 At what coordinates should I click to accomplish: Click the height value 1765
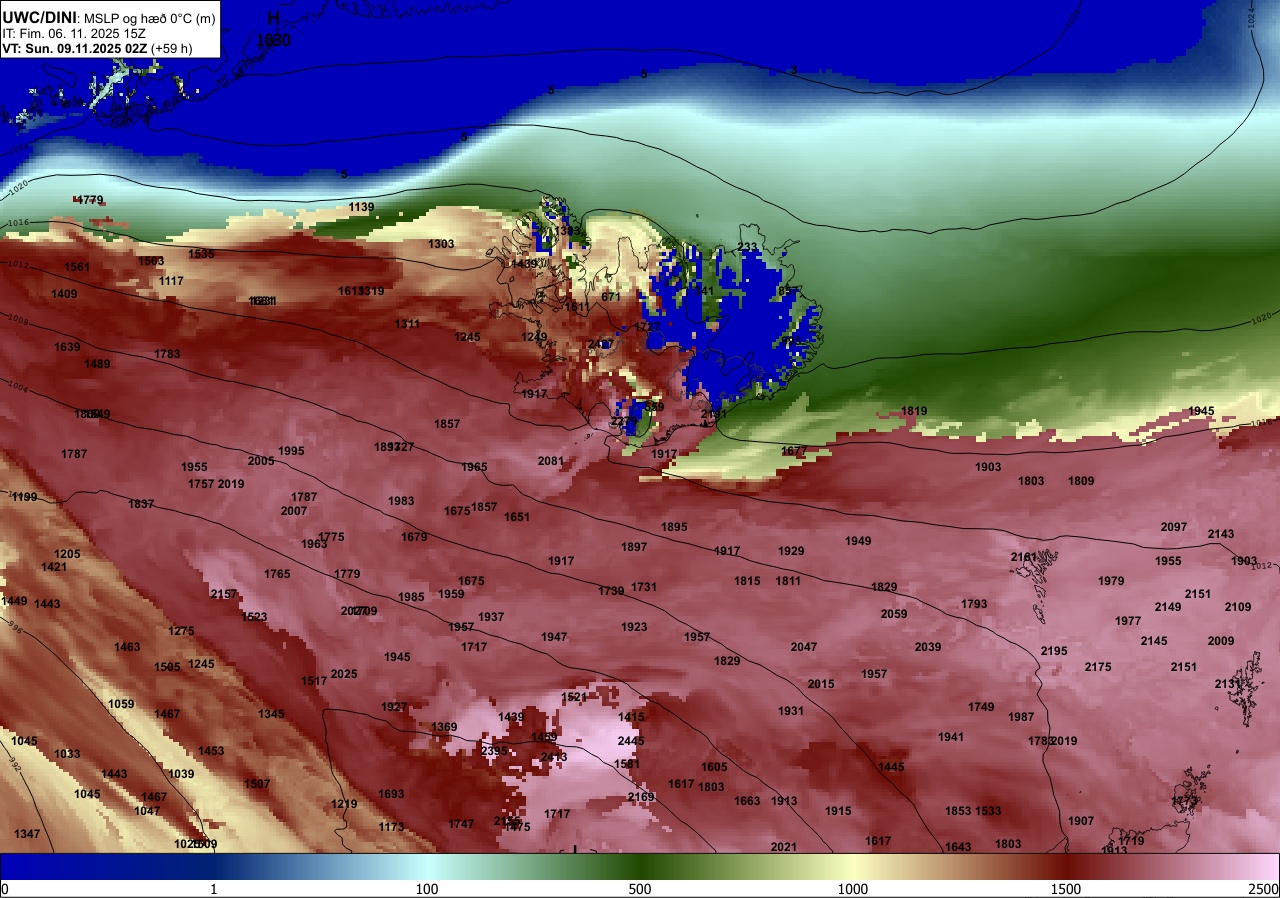coord(277,574)
